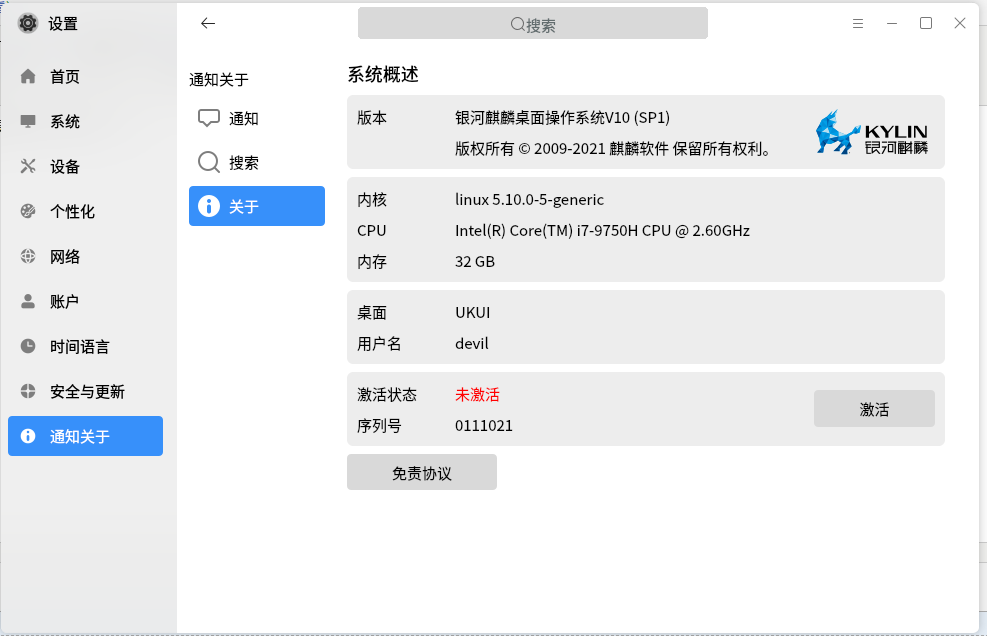Click the 系统概述 heading
Screen dimensions: 987x636
(383, 74)
